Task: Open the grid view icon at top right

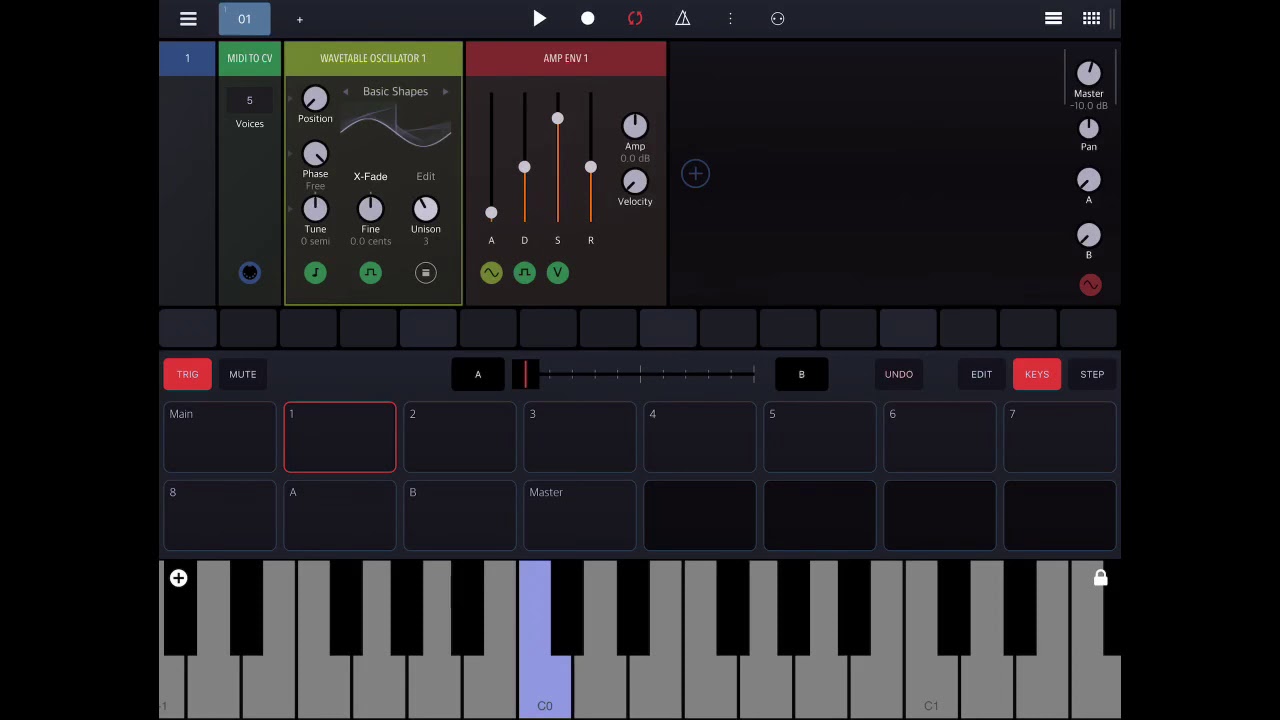Action: coord(1091,18)
